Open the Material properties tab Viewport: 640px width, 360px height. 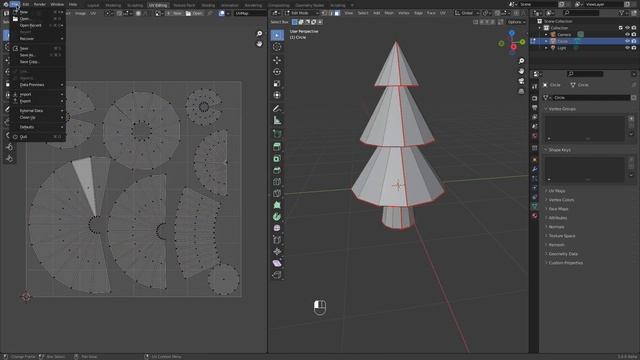pos(535,216)
